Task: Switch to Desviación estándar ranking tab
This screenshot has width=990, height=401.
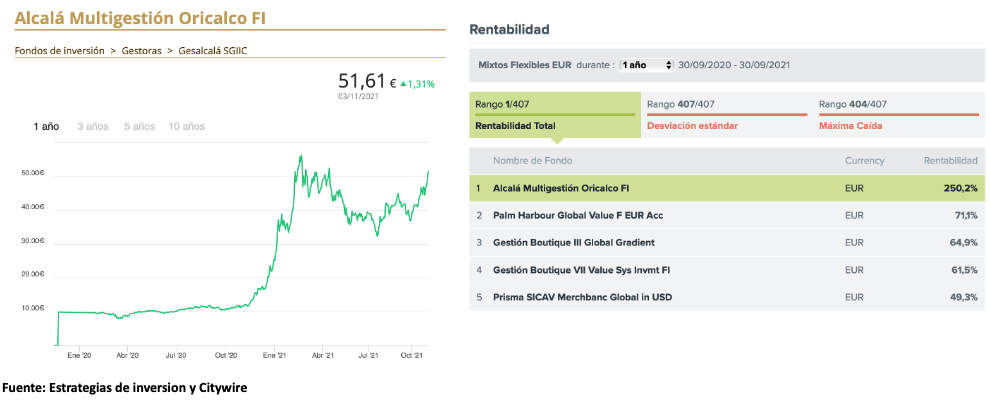Action: click(x=691, y=125)
